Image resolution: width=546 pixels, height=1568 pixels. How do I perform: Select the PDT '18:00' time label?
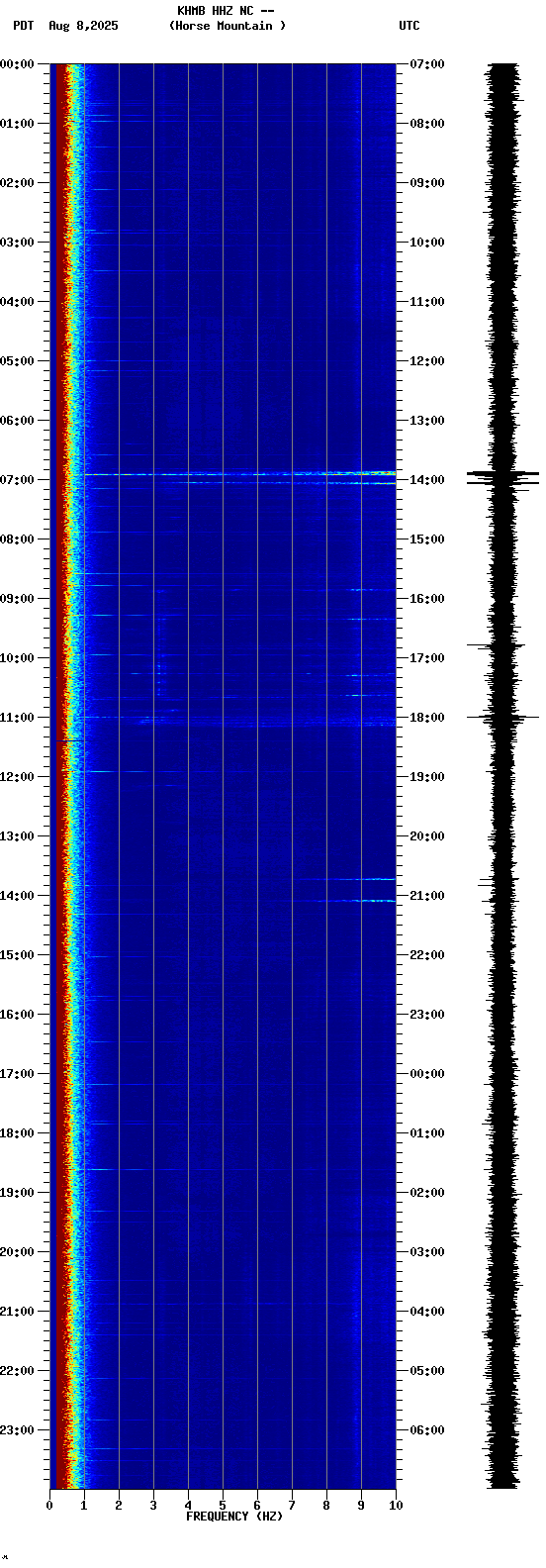(17, 1133)
